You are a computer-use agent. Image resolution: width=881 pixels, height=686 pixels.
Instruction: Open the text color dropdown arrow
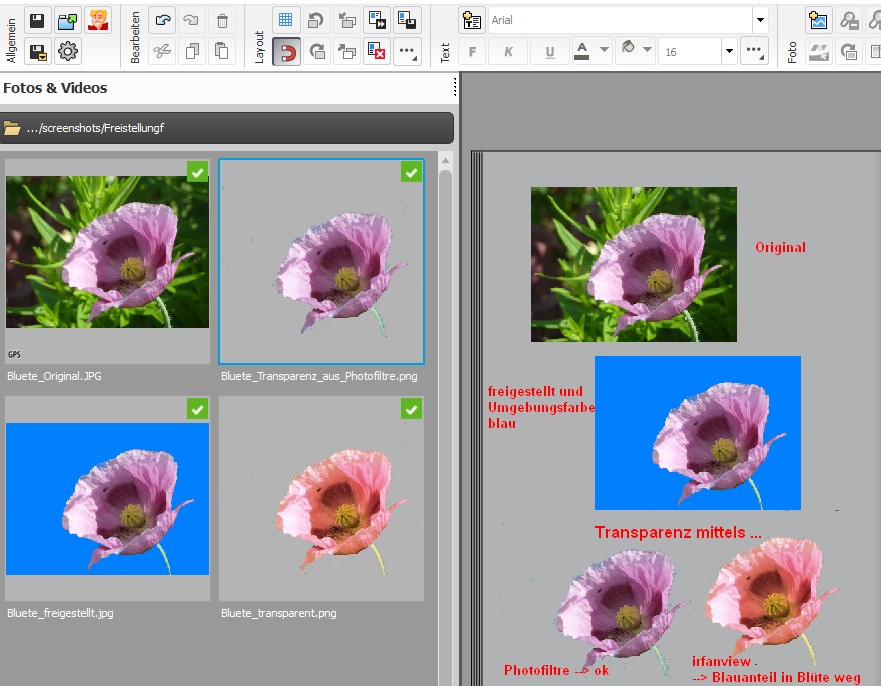tap(604, 50)
